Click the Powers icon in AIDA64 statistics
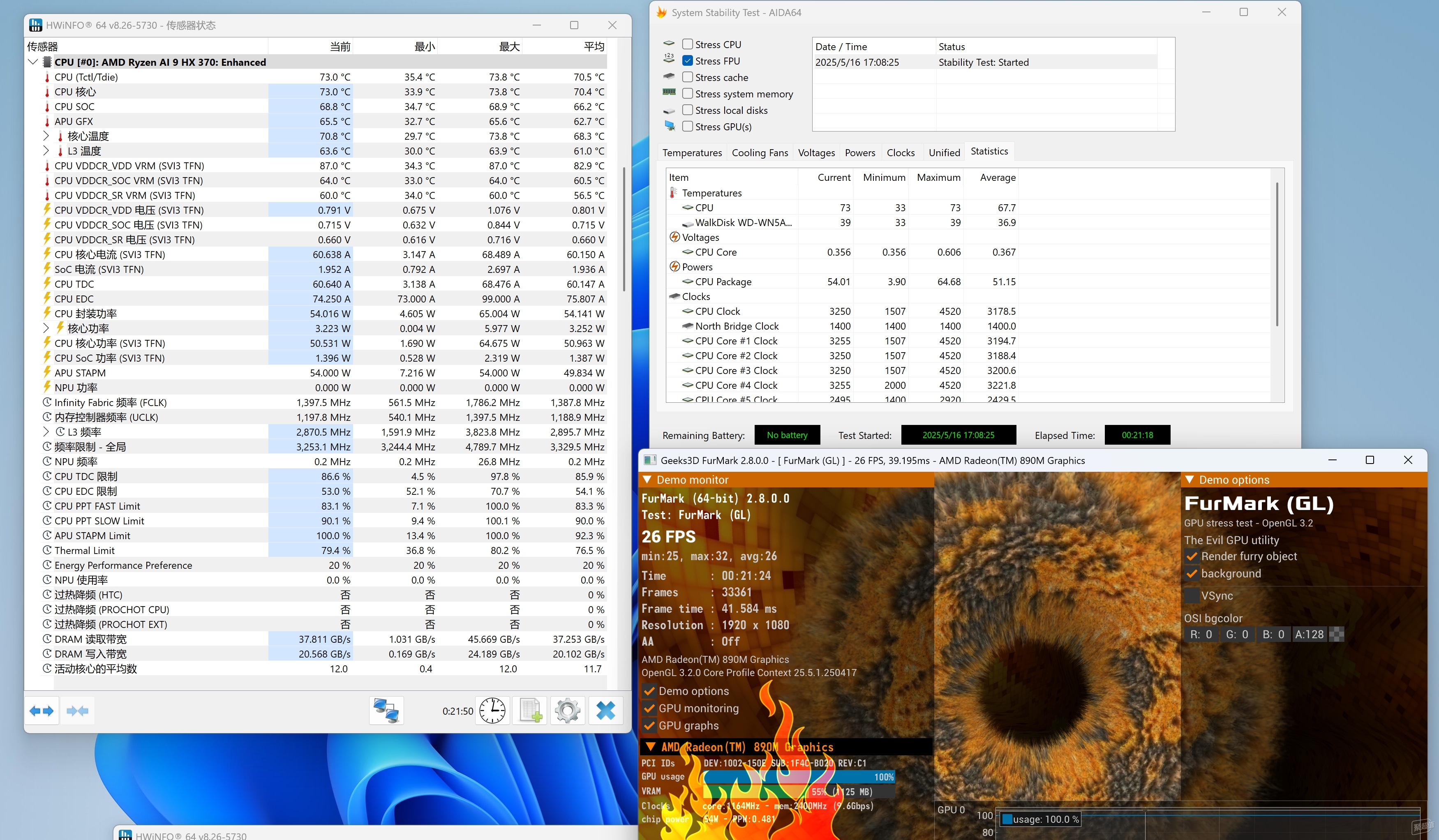This screenshot has width=1439, height=840. coord(674,267)
